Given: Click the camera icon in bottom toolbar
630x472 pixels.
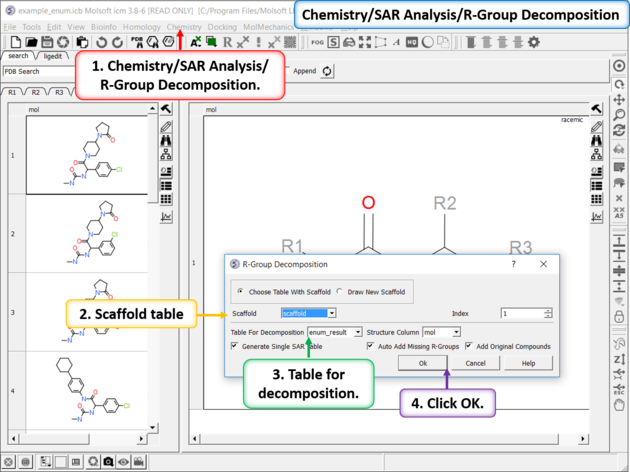Looking at the screenshot, I should coord(108,463).
